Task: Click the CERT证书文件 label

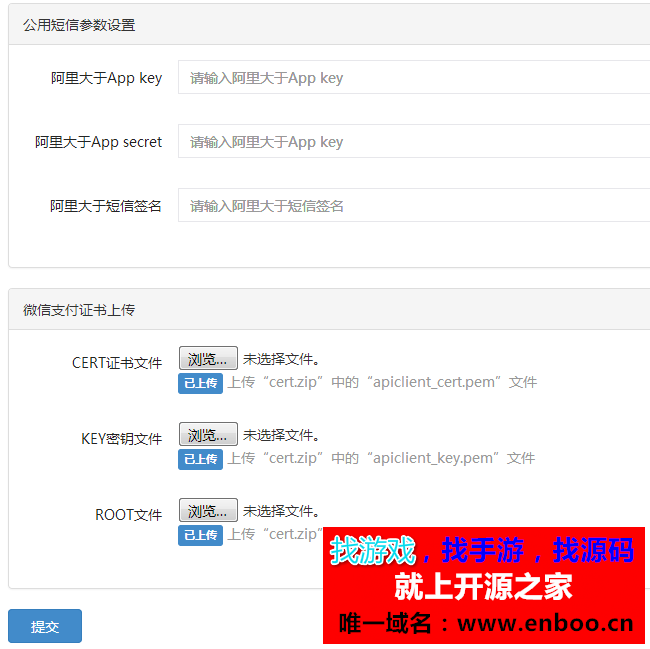Action: 117,363
